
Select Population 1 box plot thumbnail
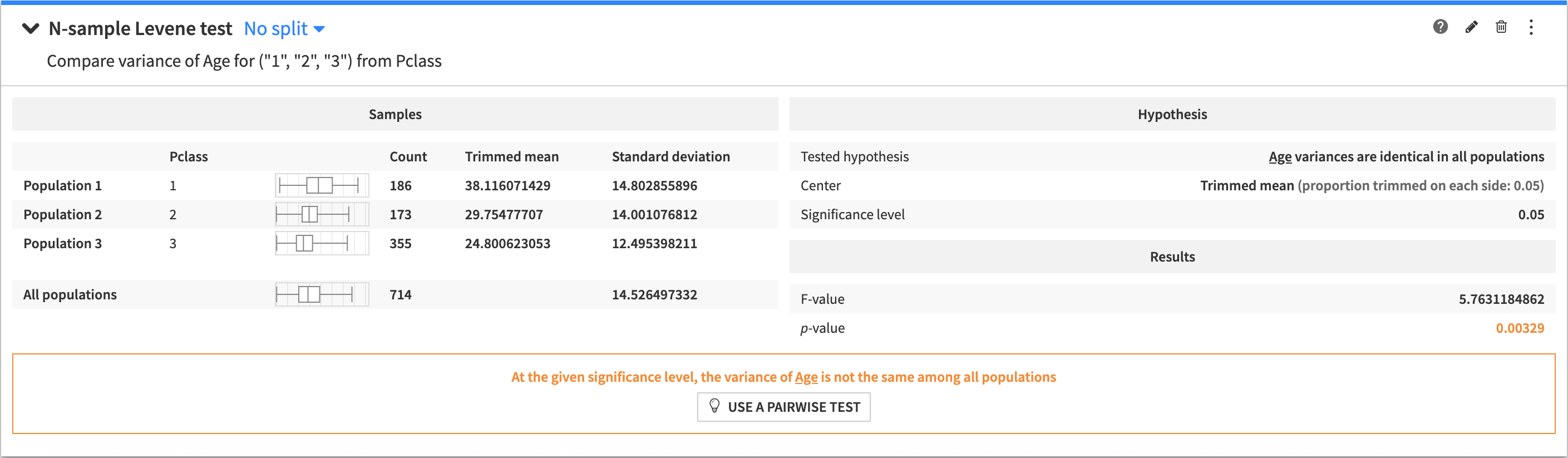point(322,185)
